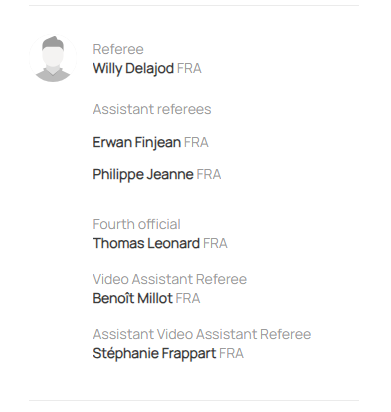This screenshot has width=391, height=412.
Task: Select the Video Assistant Referee heading
Action: click(170, 279)
